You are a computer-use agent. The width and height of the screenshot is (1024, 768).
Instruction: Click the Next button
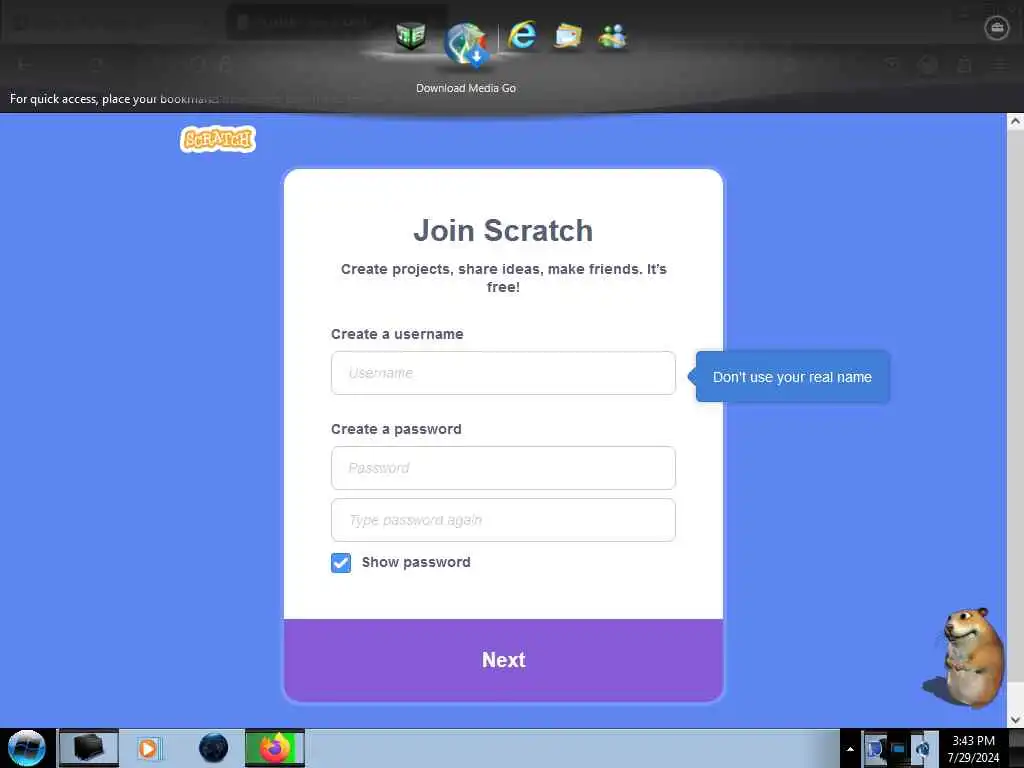(x=504, y=660)
